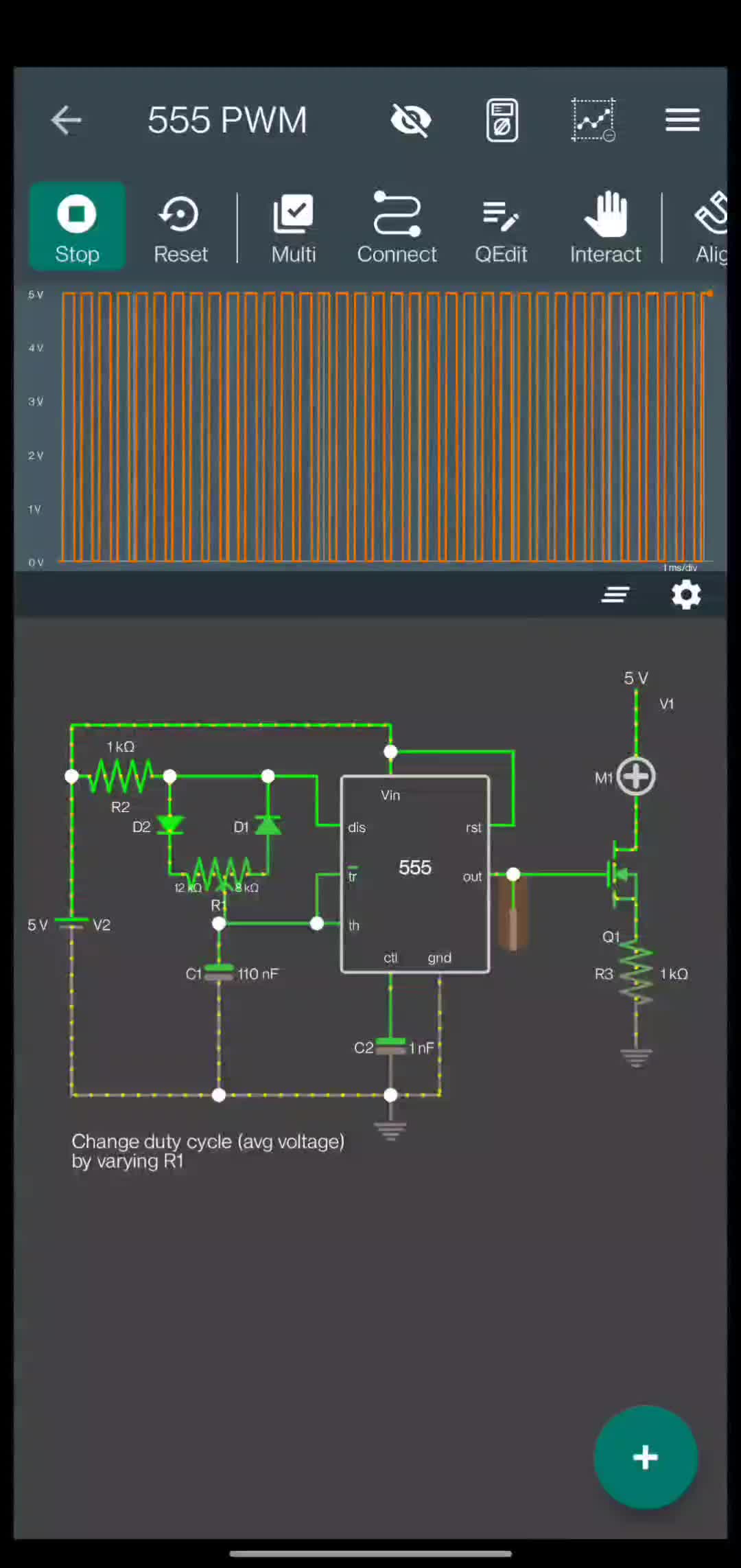The image size is (741, 1568).
Task: Open the scope graph selection icon
Action: coord(593,121)
